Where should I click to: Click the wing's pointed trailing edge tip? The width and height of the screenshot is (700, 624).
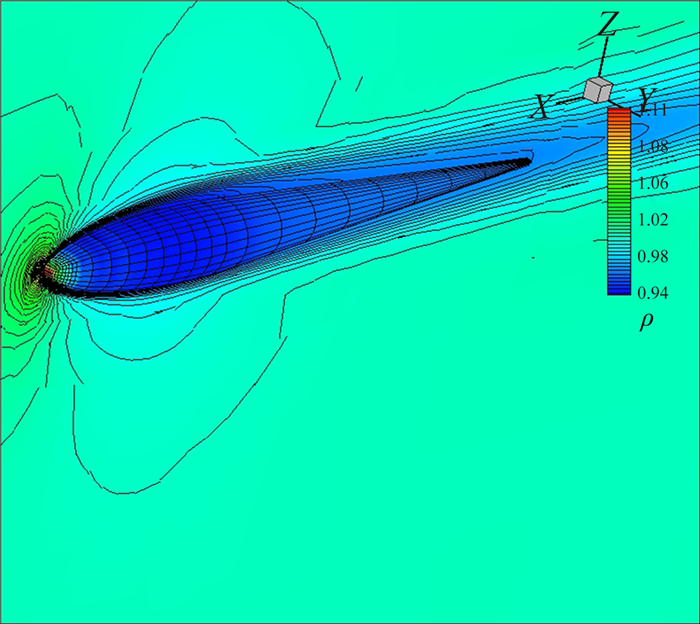tap(528, 159)
